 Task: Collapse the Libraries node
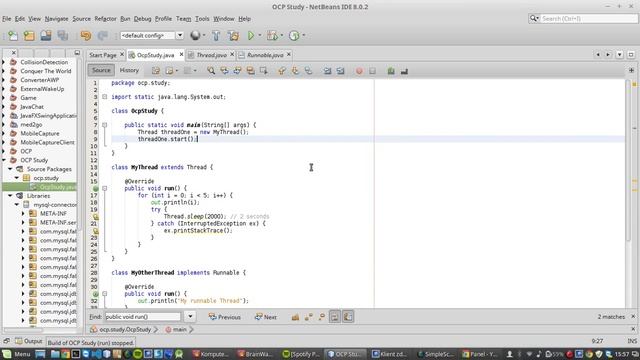coord(11,196)
